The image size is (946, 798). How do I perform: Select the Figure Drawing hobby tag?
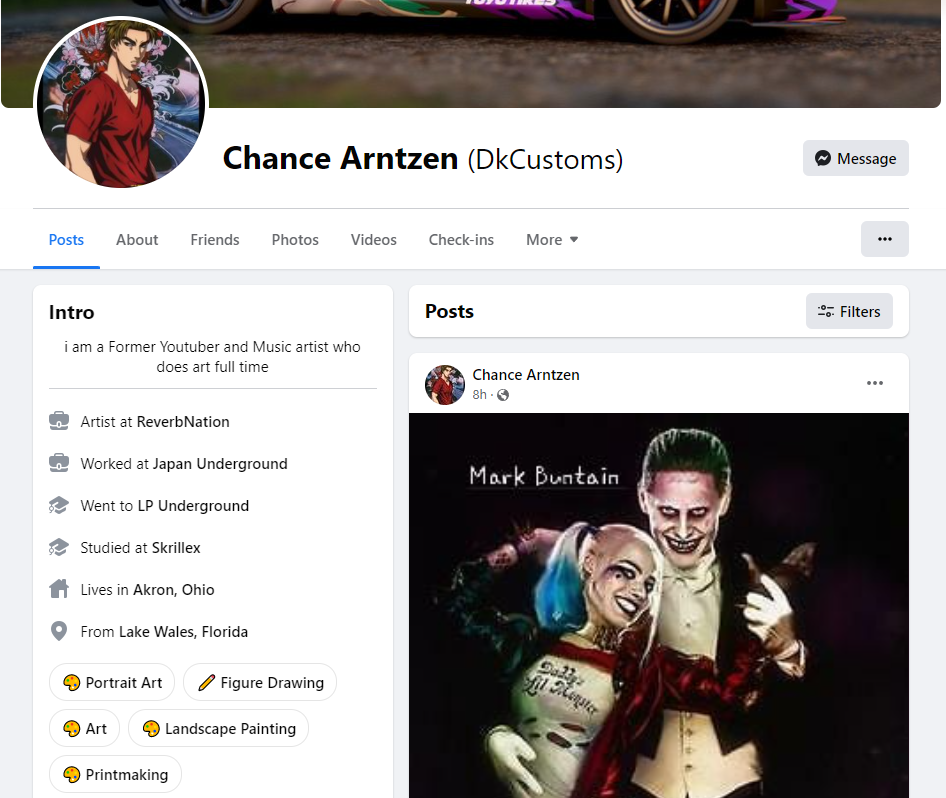tap(260, 682)
